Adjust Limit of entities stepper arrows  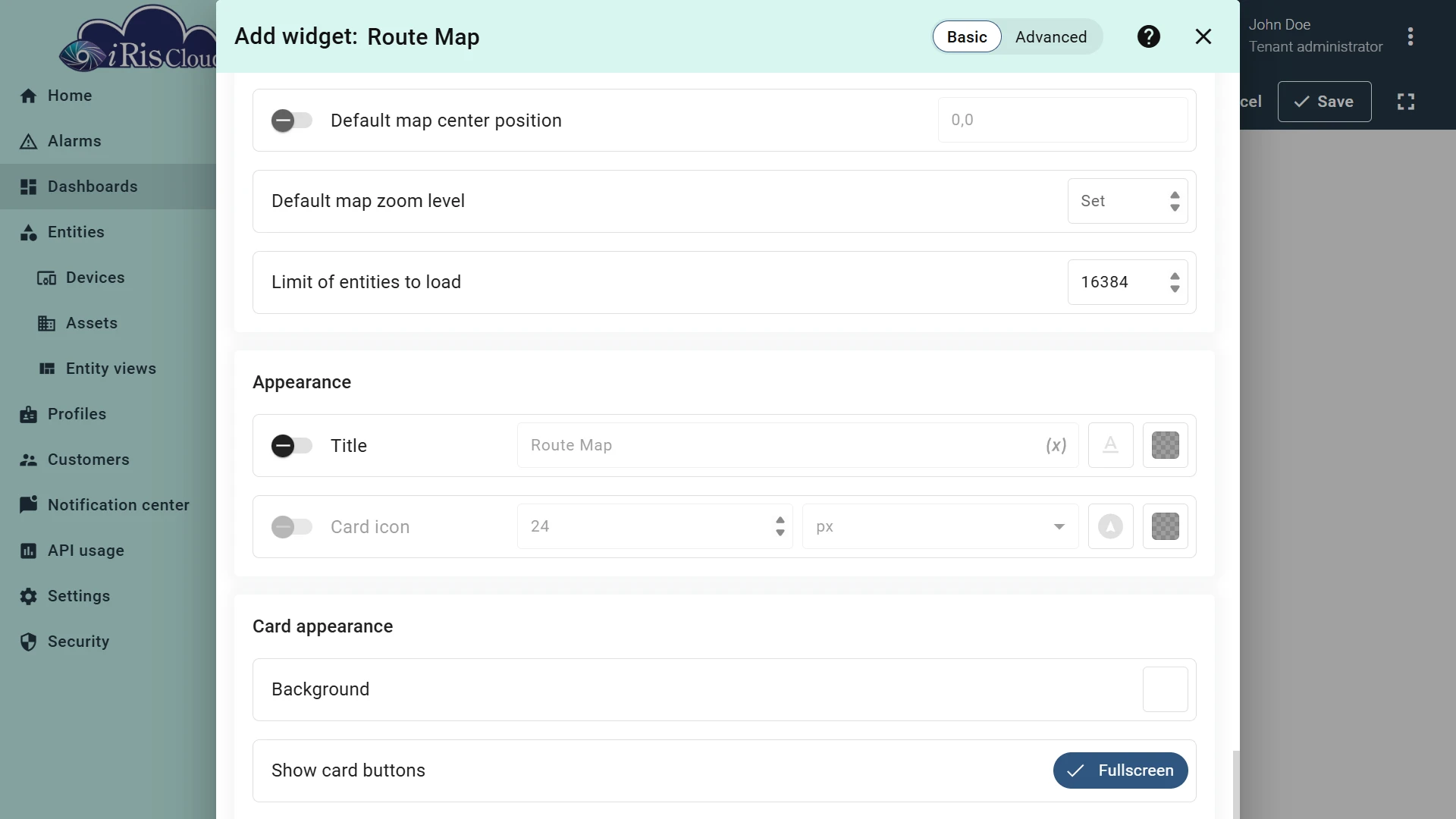coord(1175,282)
